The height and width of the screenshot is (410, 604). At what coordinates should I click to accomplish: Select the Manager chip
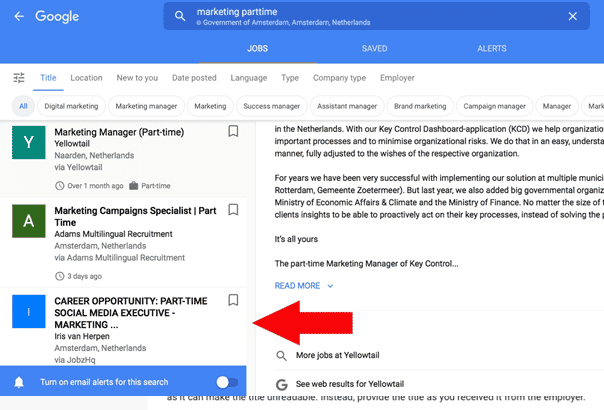(x=557, y=106)
